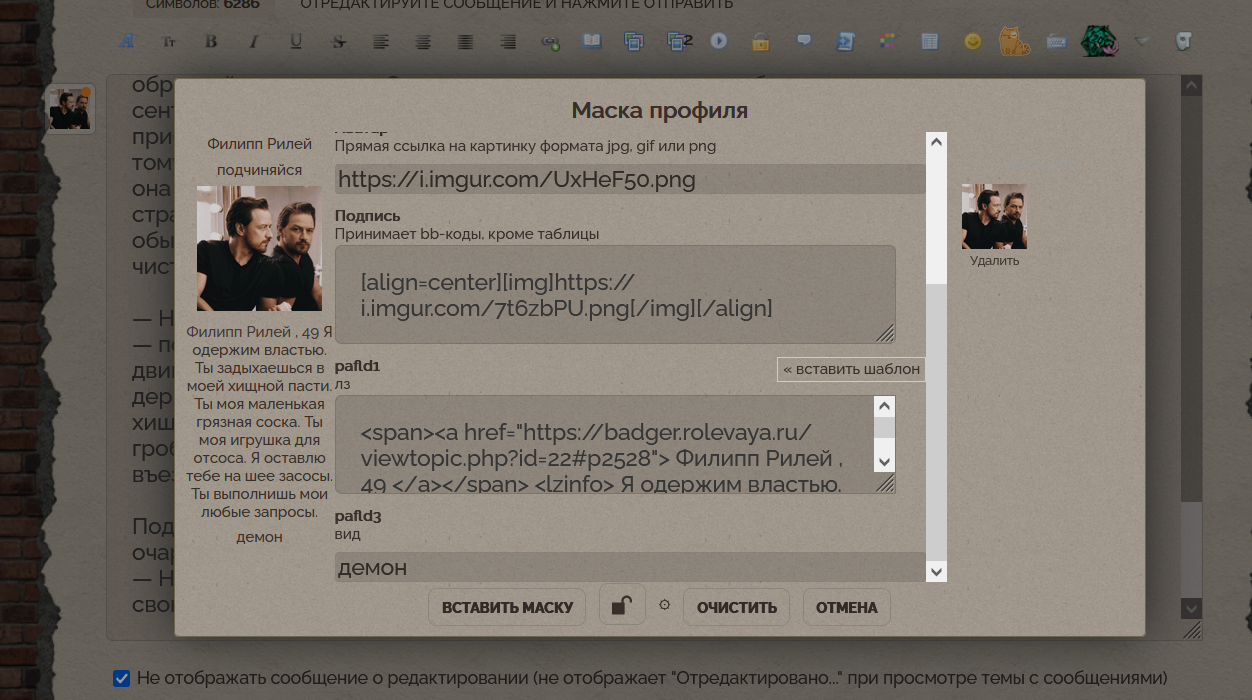Align text right
The height and width of the screenshot is (700, 1252).
point(508,42)
